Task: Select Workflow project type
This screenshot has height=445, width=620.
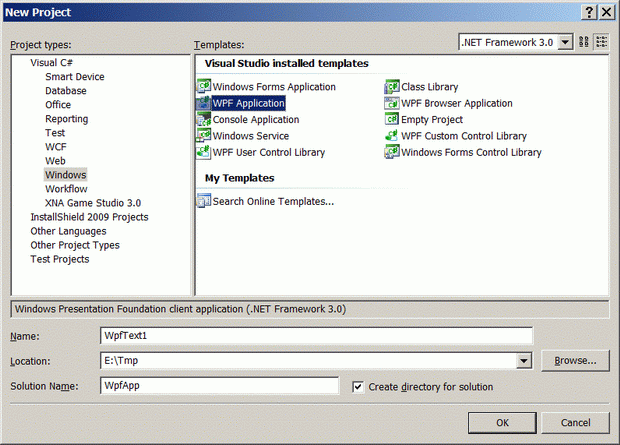Action: click(66, 189)
